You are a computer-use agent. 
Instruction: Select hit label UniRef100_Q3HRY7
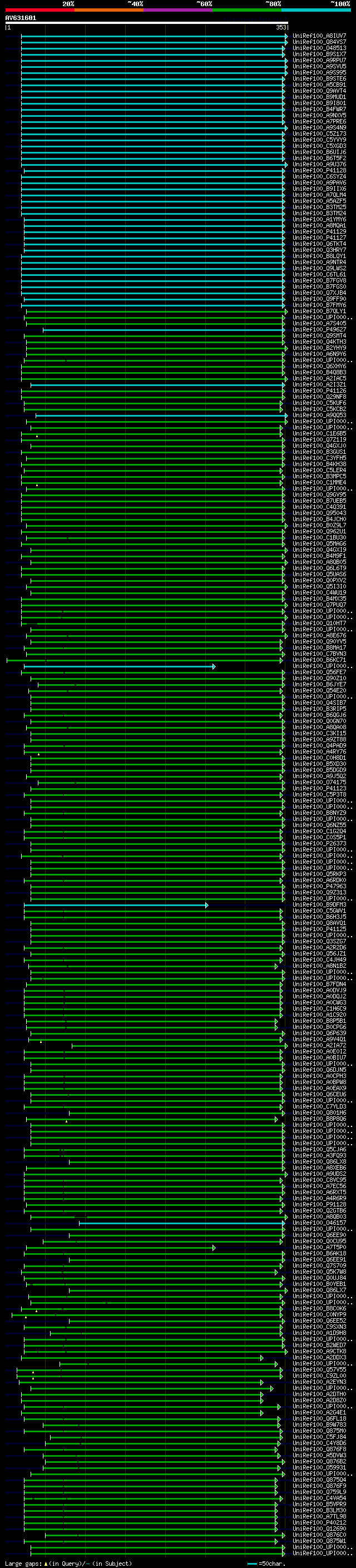click(x=319, y=250)
